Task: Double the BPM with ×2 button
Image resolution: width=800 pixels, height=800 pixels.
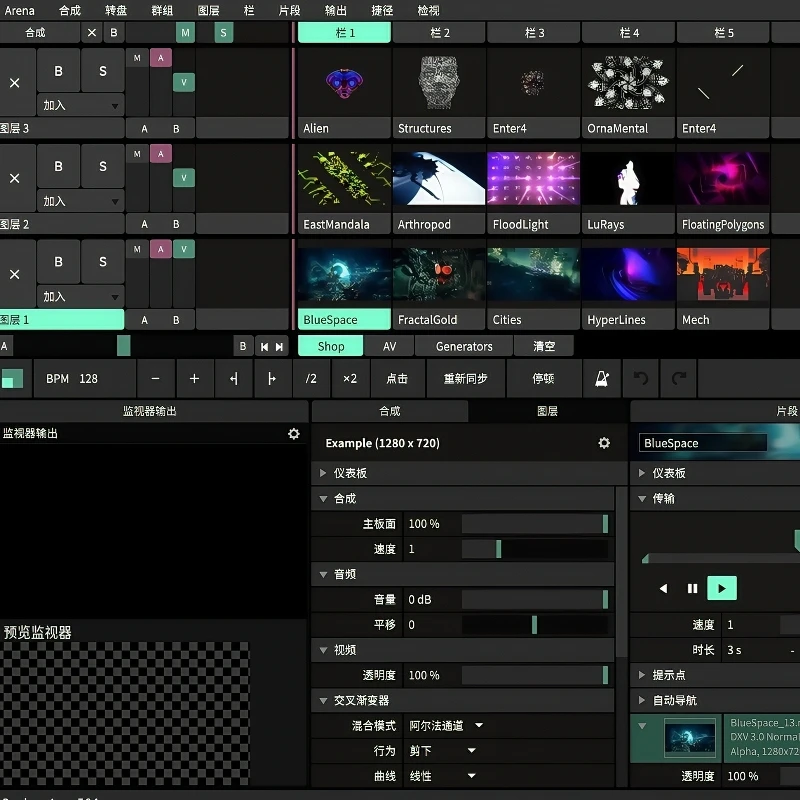Action: click(x=350, y=379)
